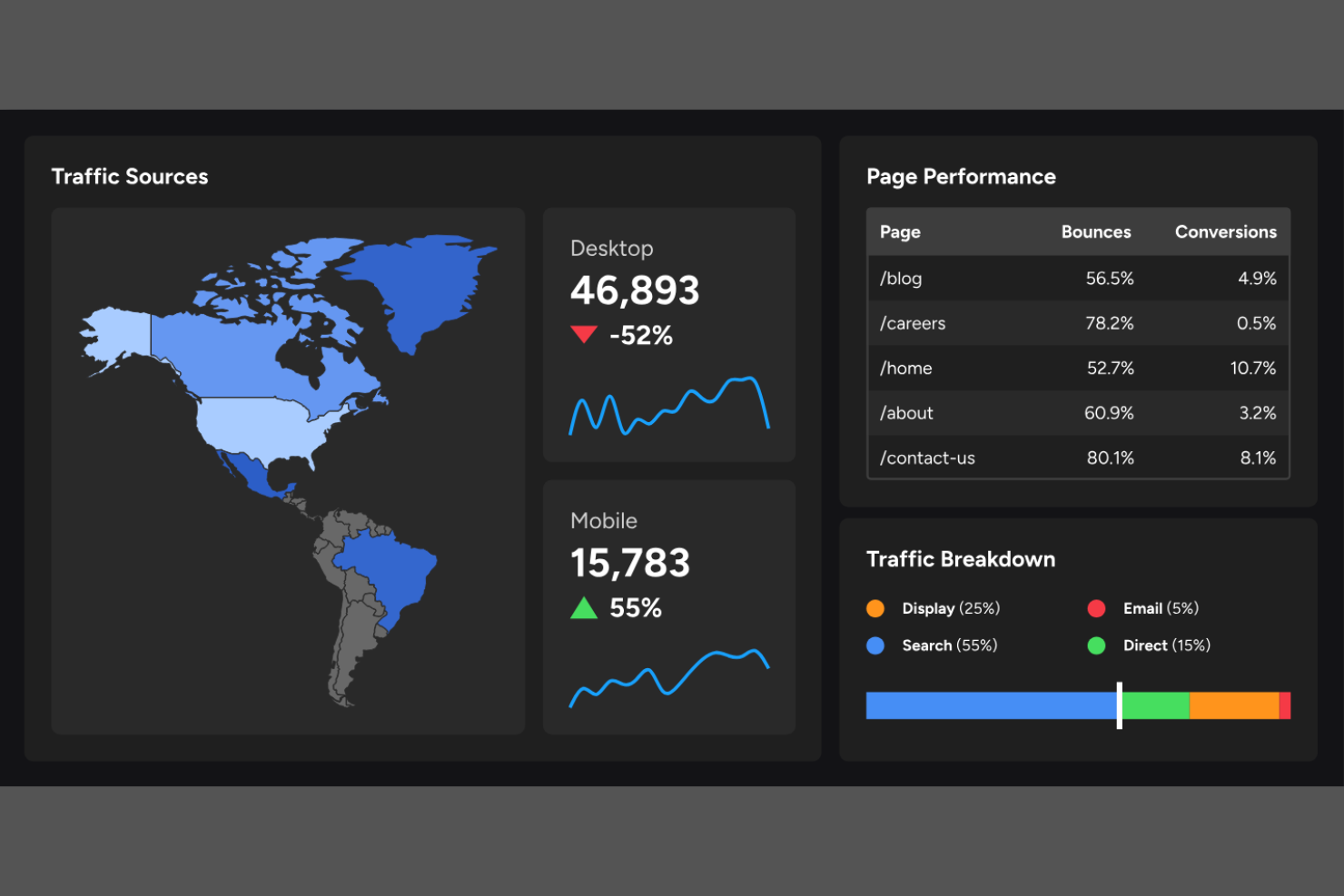This screenshot has width=1344, height=896.
Task: Switch to the Traffic Sources panel
Action: 130,176
